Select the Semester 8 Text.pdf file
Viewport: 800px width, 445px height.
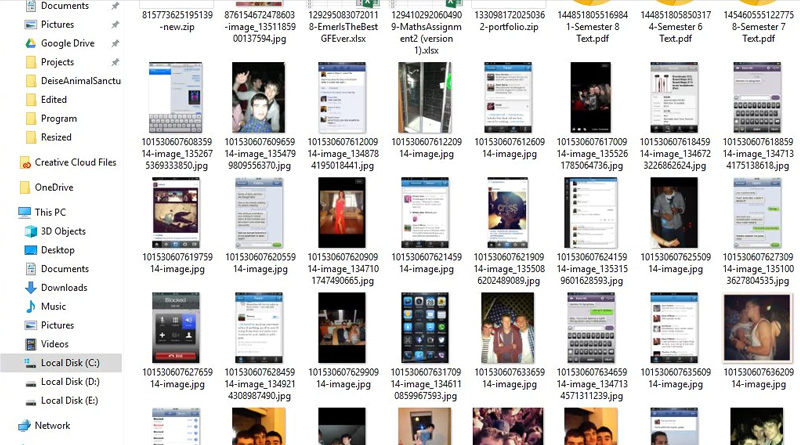(x=592, y=27)
